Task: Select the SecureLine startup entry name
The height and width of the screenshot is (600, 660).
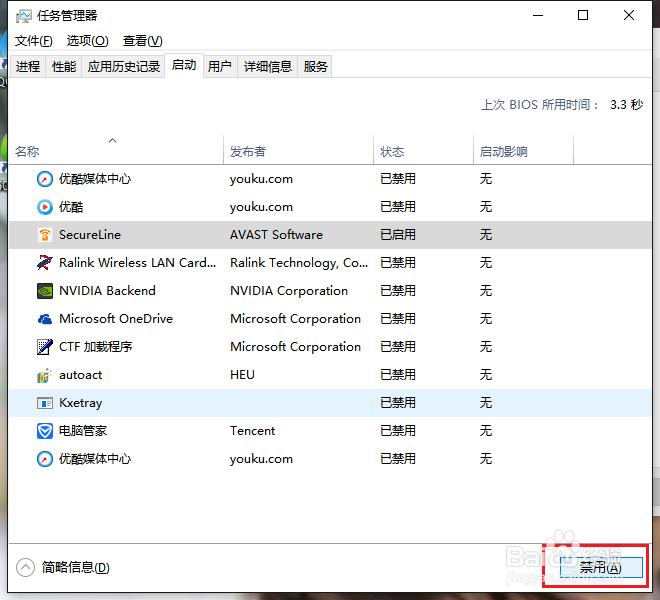Action: [90, 235]
